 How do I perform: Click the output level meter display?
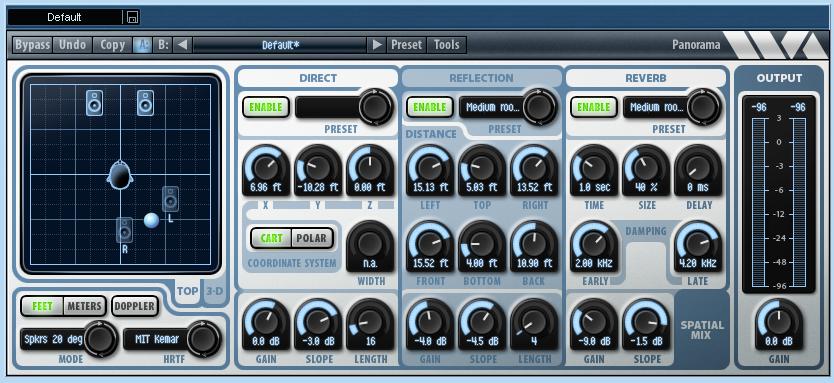pos(779,195)
